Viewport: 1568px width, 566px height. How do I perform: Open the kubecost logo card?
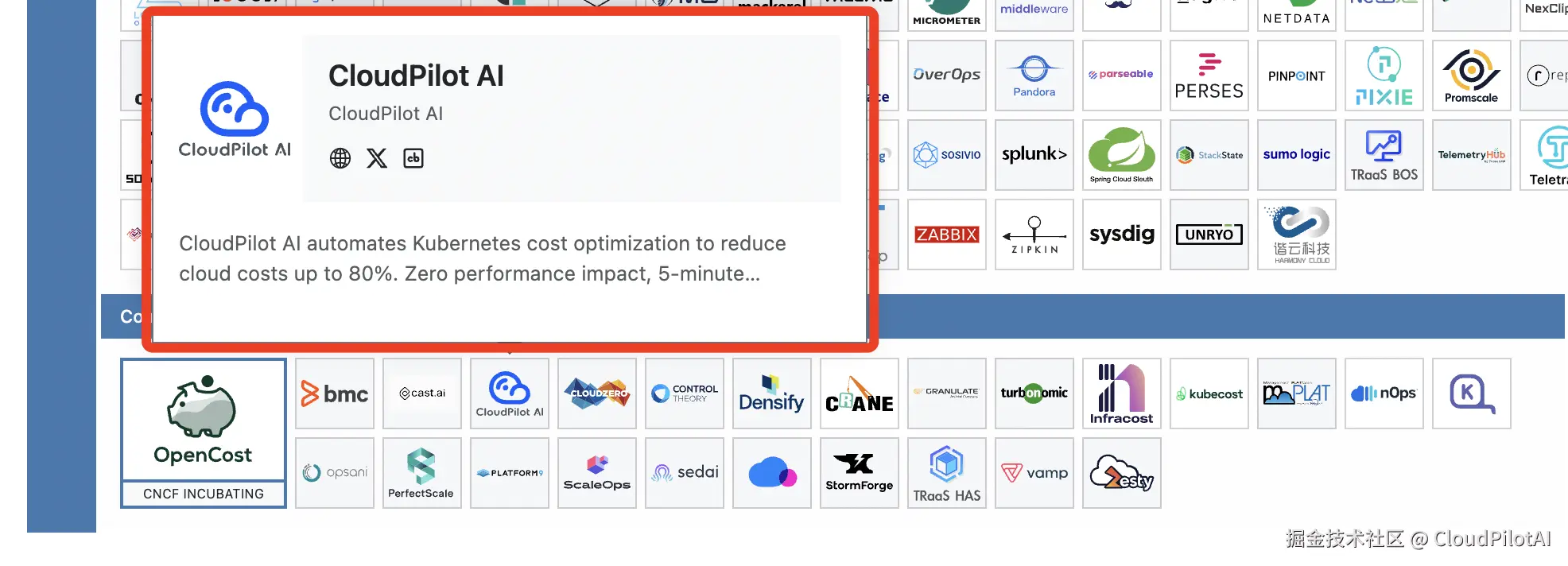pyautogui.click(x=1209, y=393)
